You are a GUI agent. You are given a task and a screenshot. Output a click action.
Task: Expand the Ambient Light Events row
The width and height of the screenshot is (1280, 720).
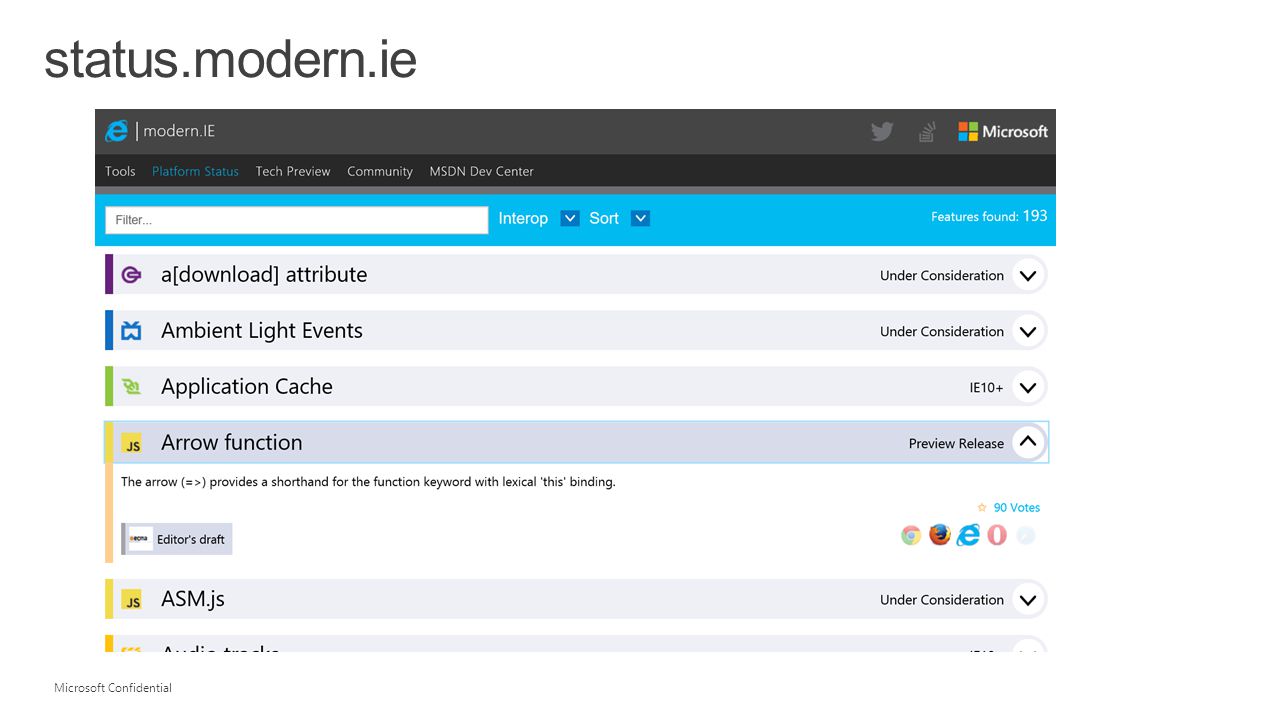point(1028,330)
